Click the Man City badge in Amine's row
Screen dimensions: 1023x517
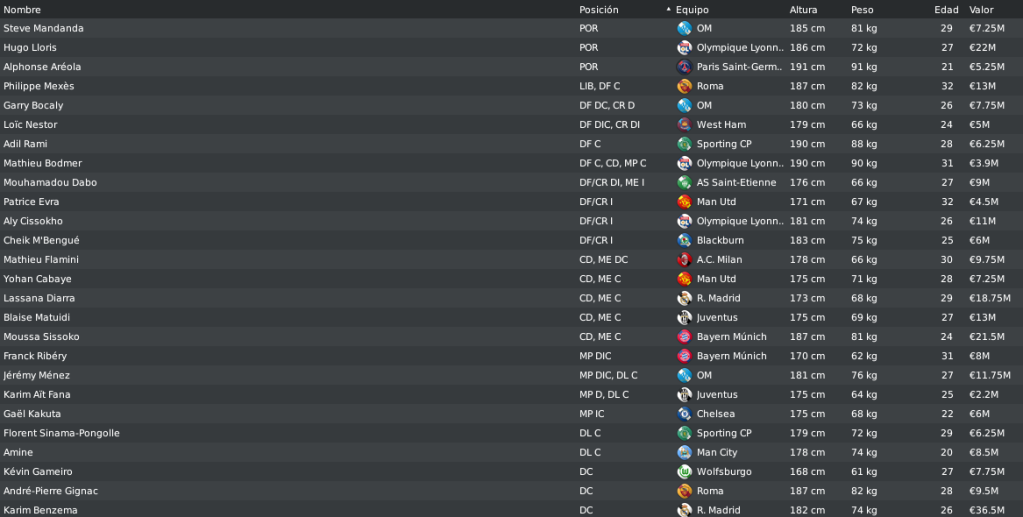point(684,452)
